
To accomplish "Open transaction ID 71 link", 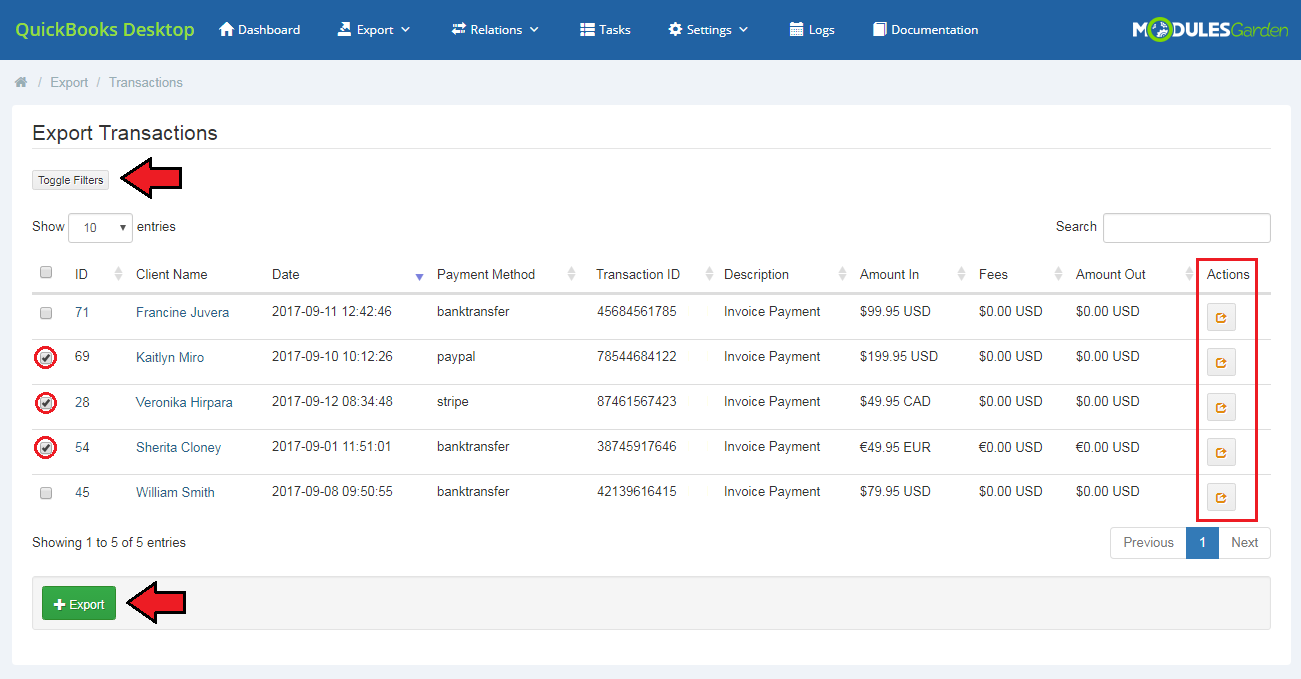I will (82, 312).
